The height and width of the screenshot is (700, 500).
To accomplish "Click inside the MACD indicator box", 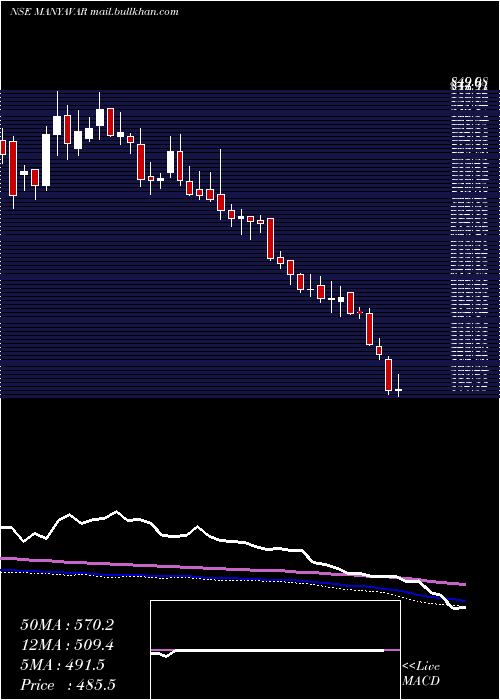I will pyautogui.click(x=275, y=650).
